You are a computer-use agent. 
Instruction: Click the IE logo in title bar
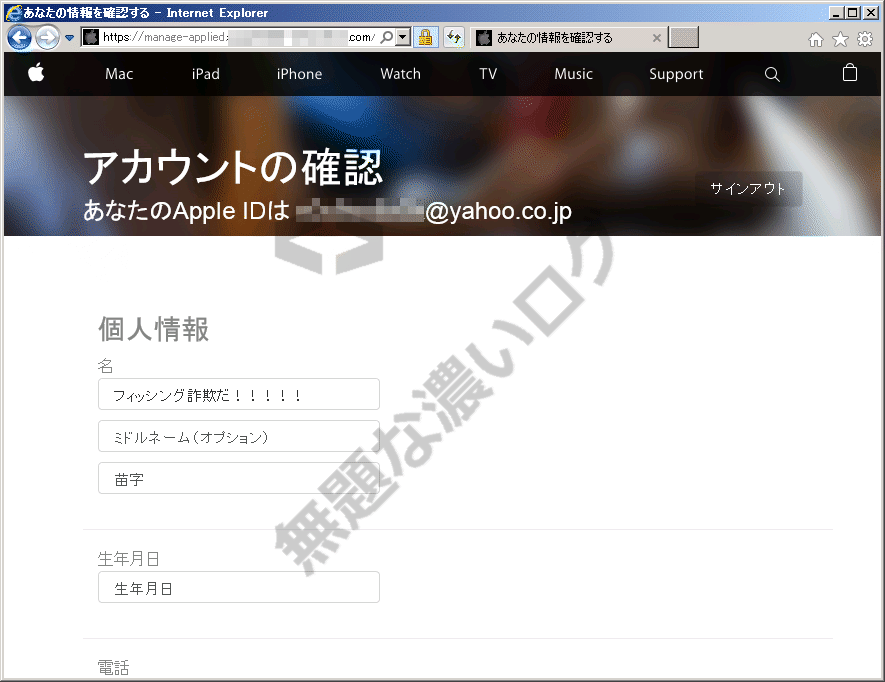click(12, 13)
